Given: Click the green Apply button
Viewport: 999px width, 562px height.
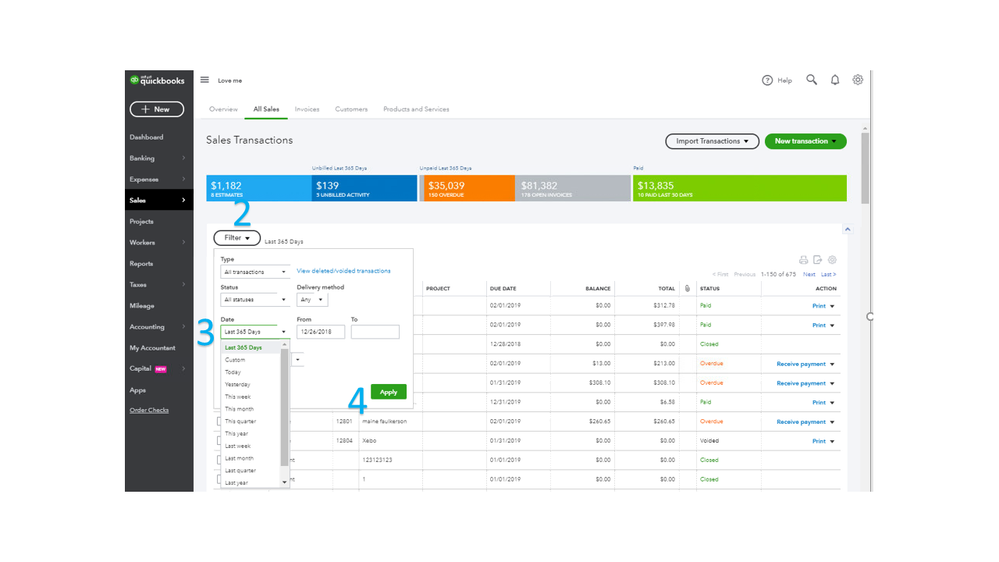Looking at the screenshot, I should 389,392.
